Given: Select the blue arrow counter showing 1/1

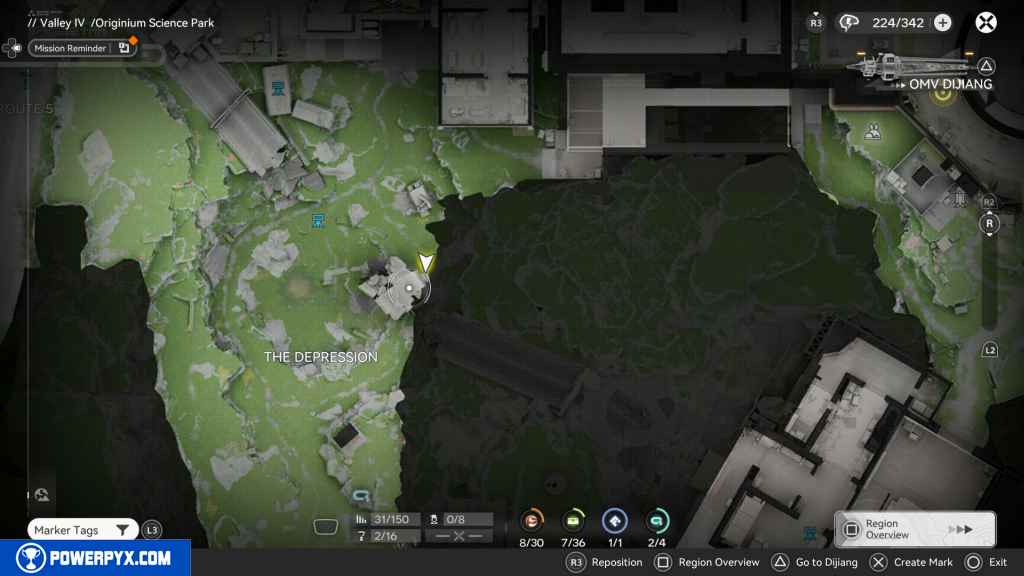Looking at the screenshot, I should point(614,522).
